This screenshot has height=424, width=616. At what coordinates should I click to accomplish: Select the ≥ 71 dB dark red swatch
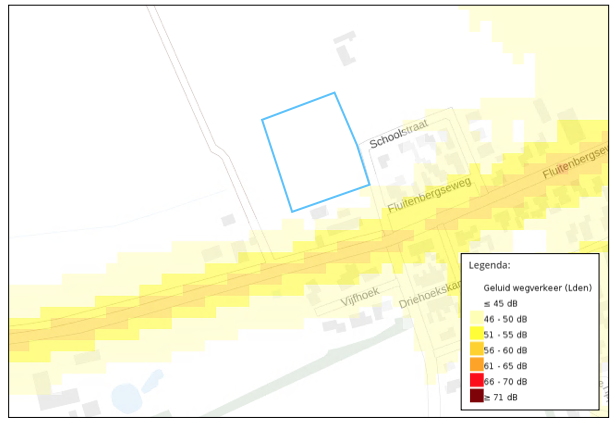476,397
